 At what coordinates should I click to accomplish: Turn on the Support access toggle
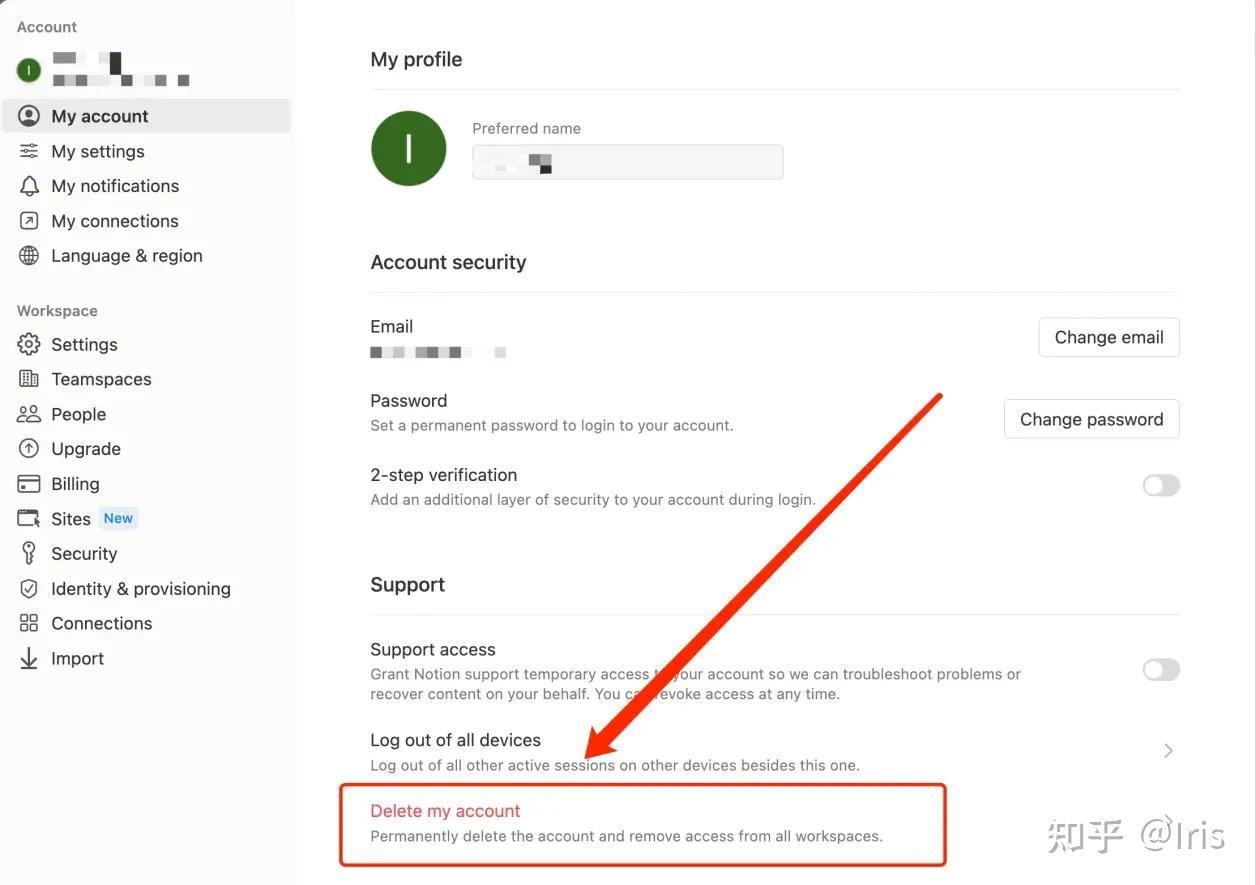point(1161,669)
